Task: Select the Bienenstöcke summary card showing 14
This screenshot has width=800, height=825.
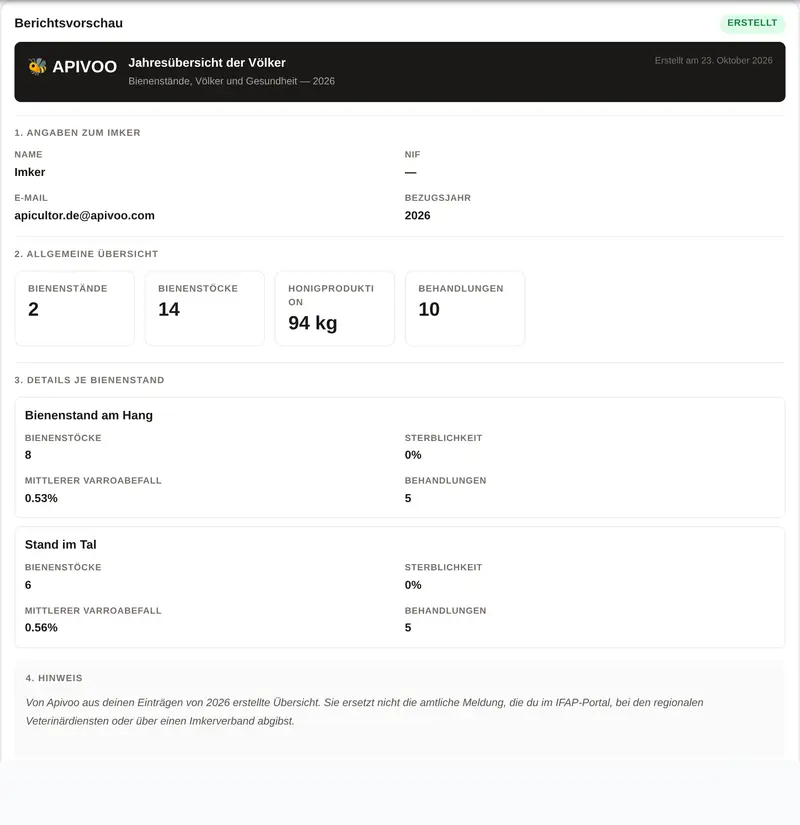Action: (205, 308)
